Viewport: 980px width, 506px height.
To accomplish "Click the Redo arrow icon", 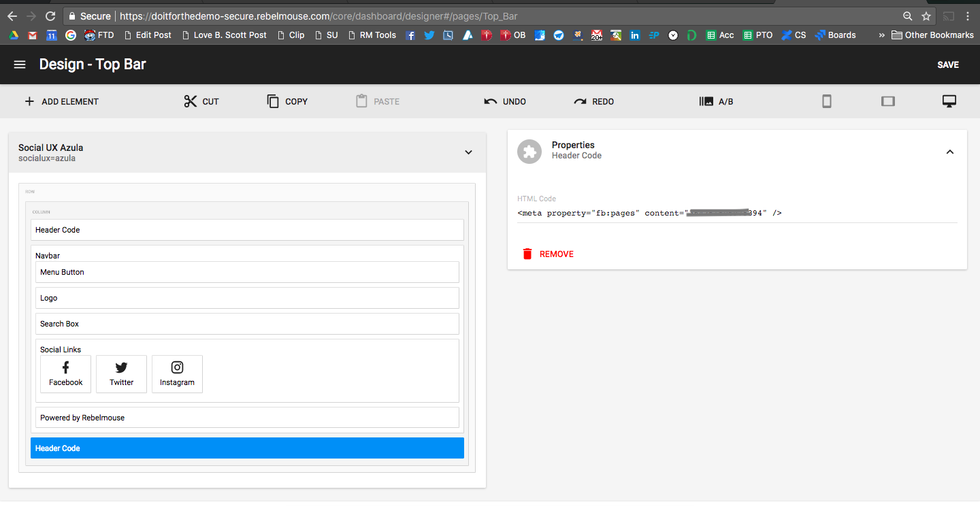I will (x=580, y=101).
